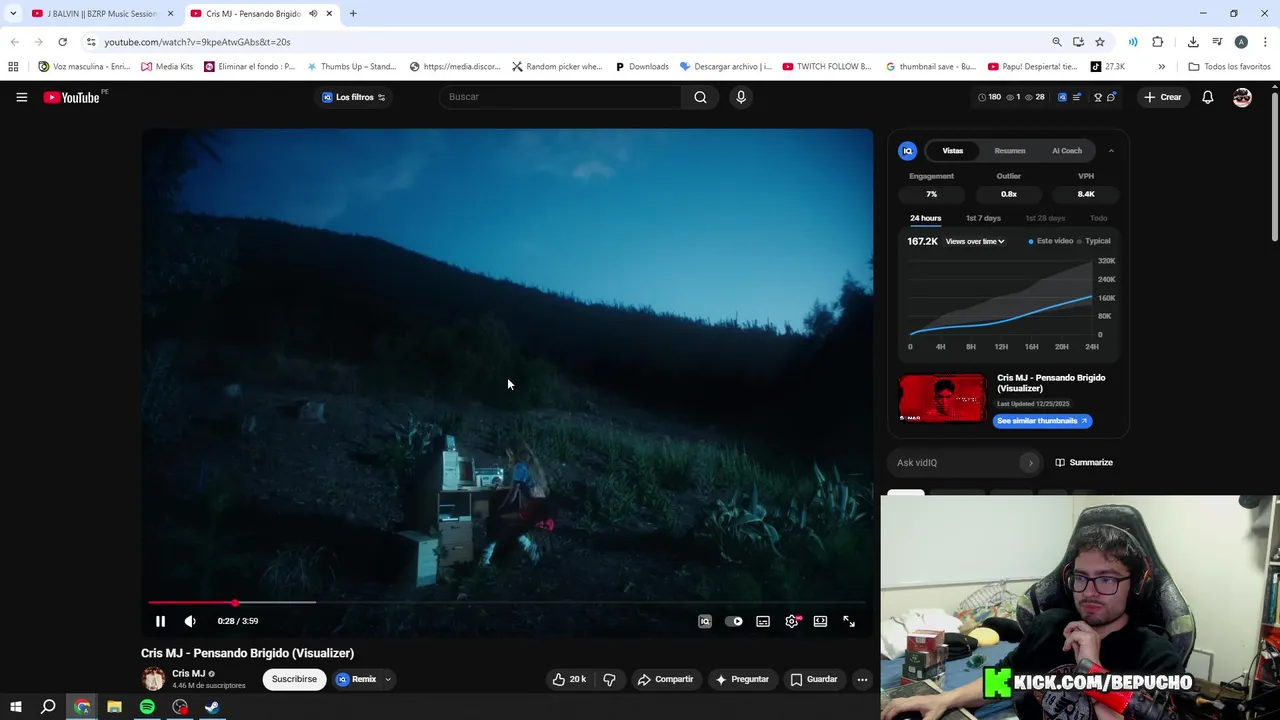Like the video with thumbs up
The width and height of the screenshot is (1280, 720).
point(568,679)
